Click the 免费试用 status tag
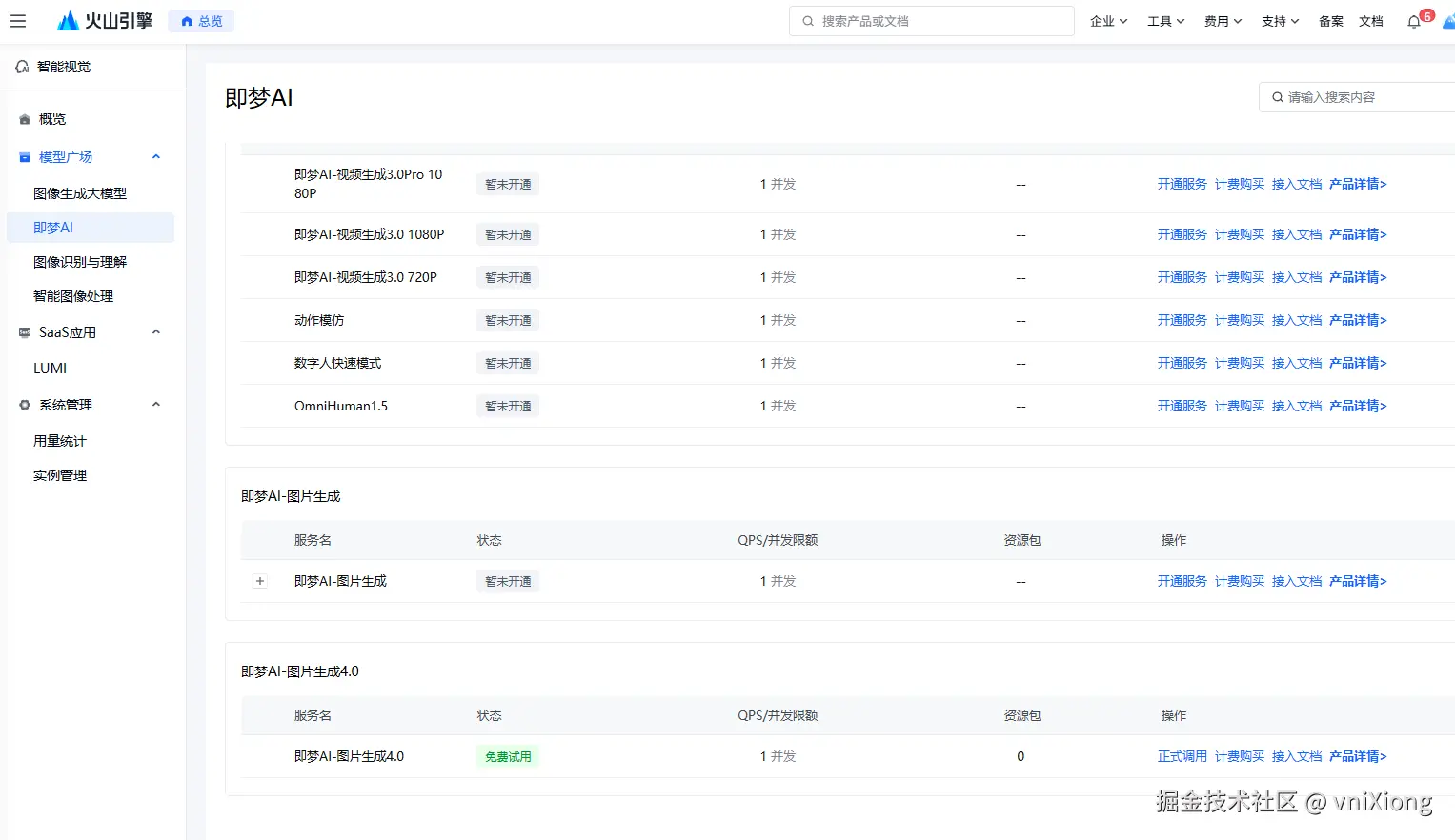The image size is (1455, 840). coord(508,756)
